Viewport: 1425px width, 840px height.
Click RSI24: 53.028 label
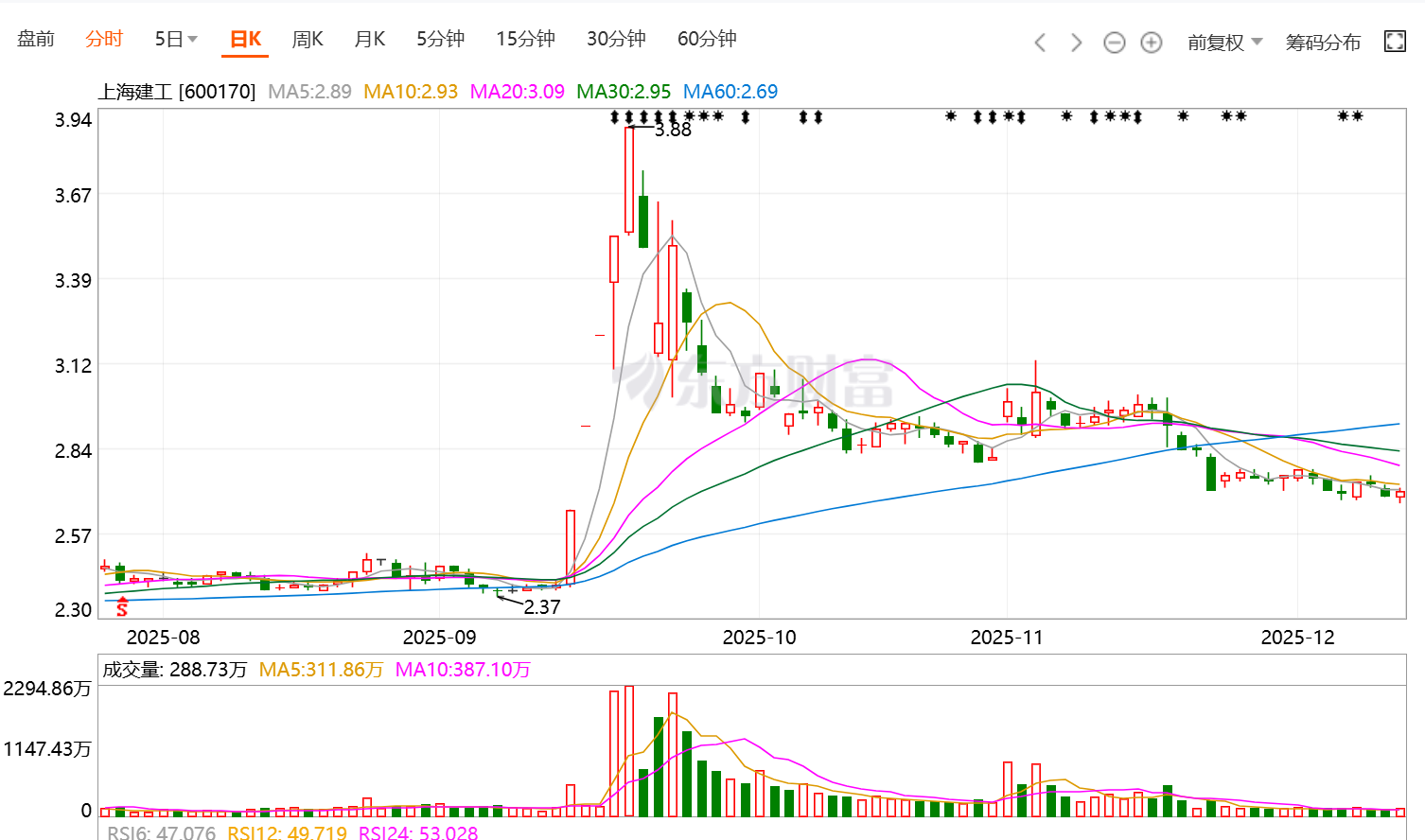point(418,832)
